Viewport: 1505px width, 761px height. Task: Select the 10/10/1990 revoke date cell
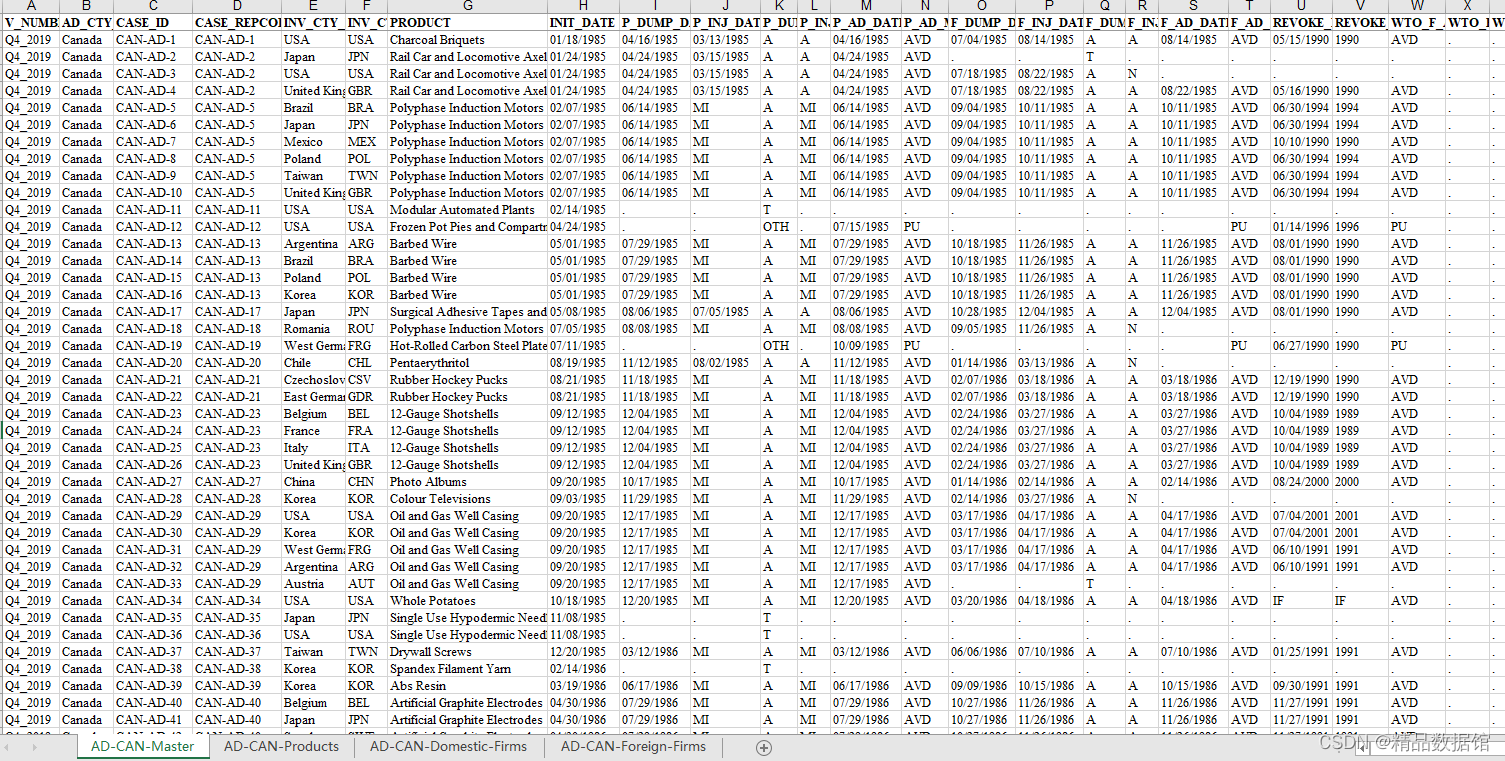point(1301,142)
